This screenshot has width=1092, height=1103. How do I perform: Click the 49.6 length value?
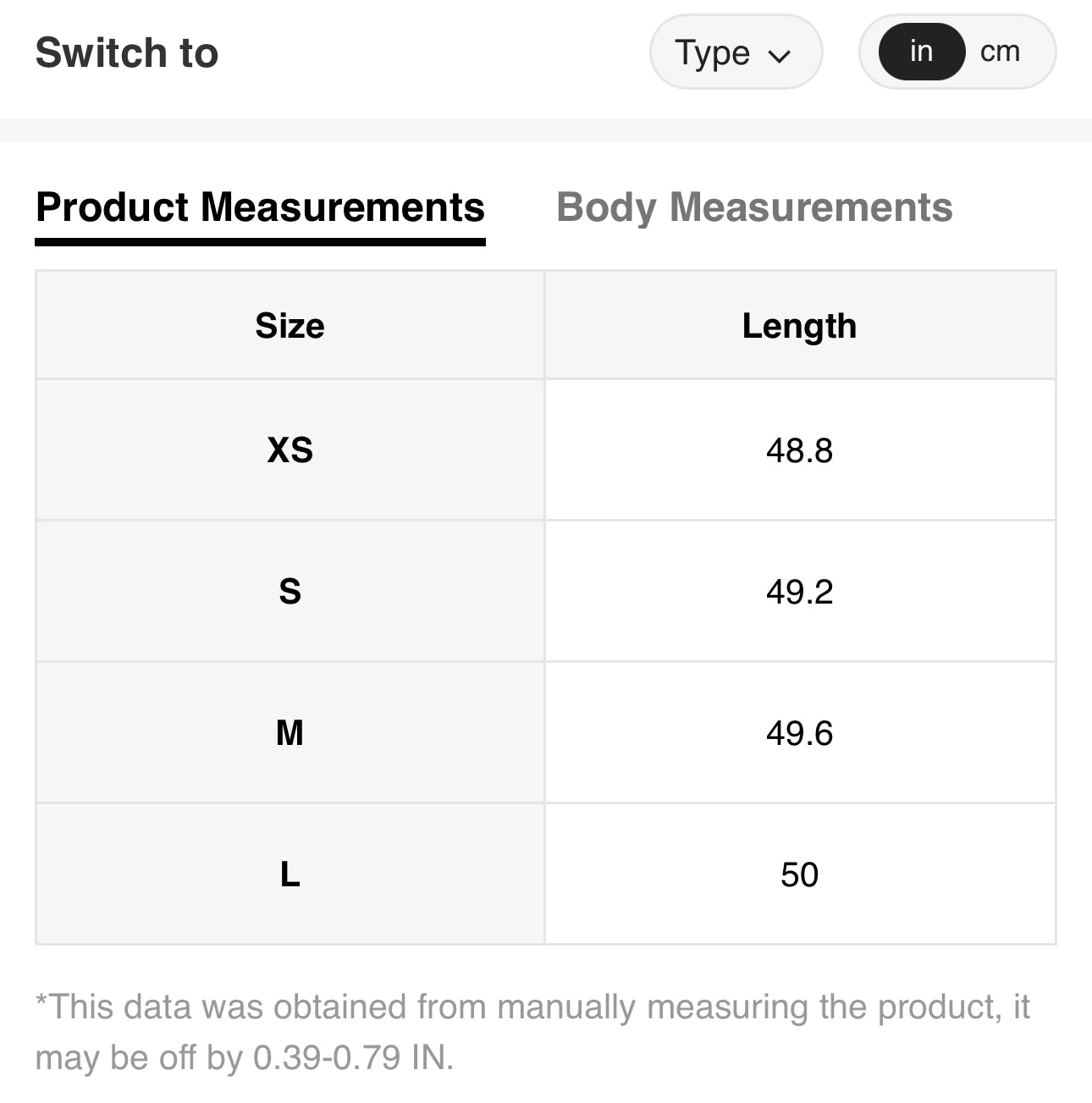[x=799, y=733]
